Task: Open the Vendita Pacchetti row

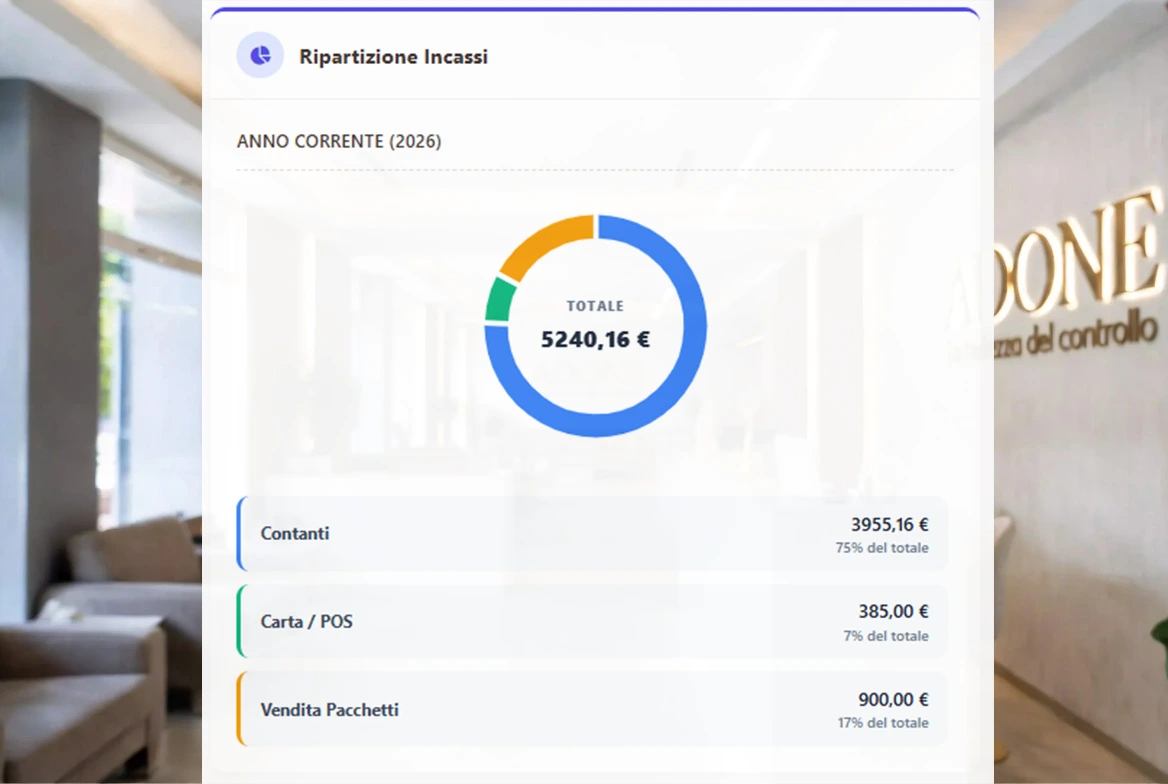Action: coord(330,710)
